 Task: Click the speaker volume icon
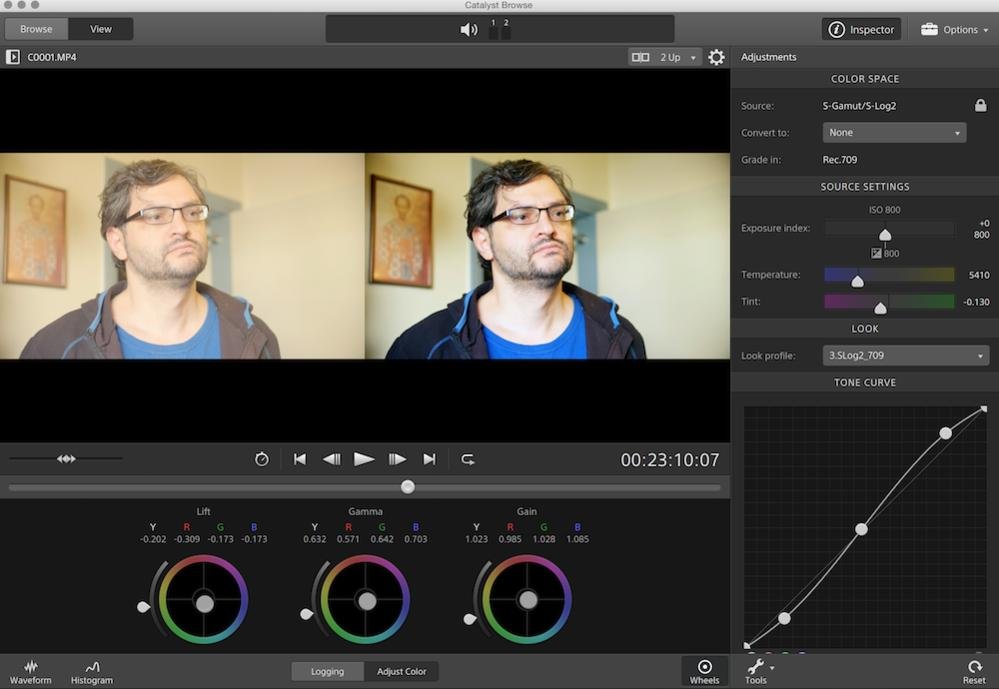466,29
